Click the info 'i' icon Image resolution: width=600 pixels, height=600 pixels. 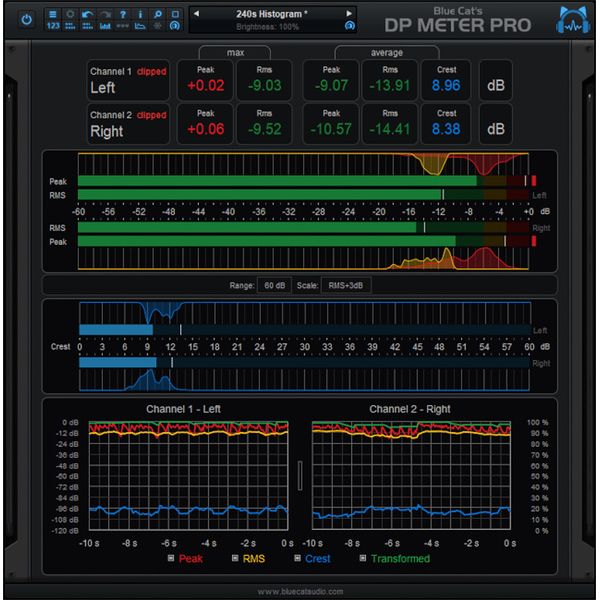coord(140,14)
